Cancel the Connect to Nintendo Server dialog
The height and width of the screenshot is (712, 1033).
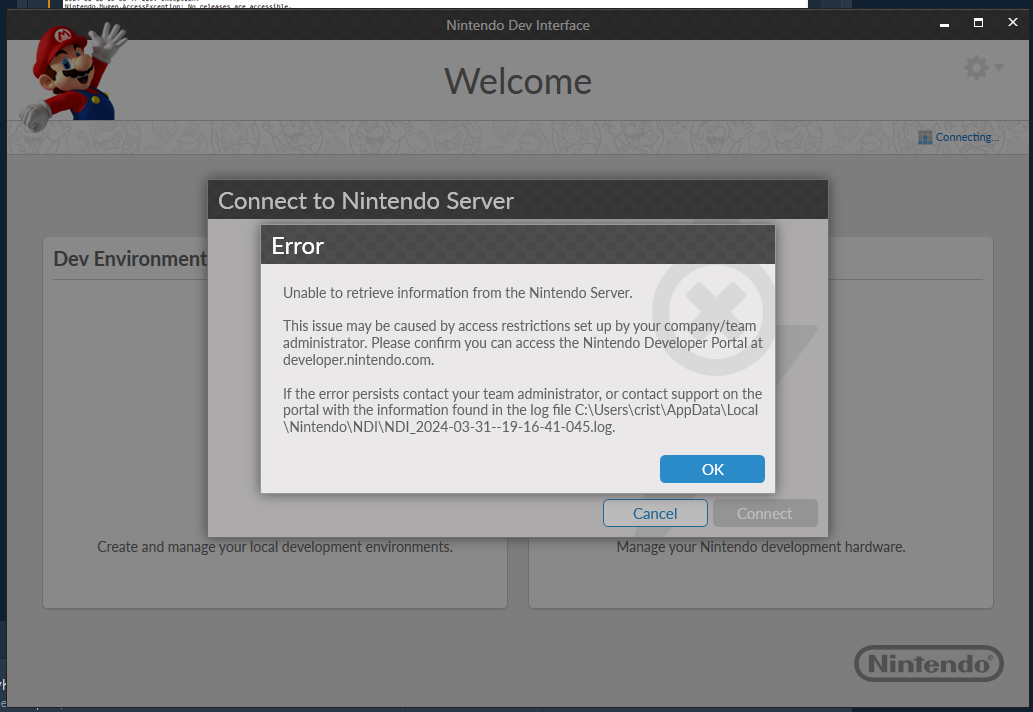point(655,513)
